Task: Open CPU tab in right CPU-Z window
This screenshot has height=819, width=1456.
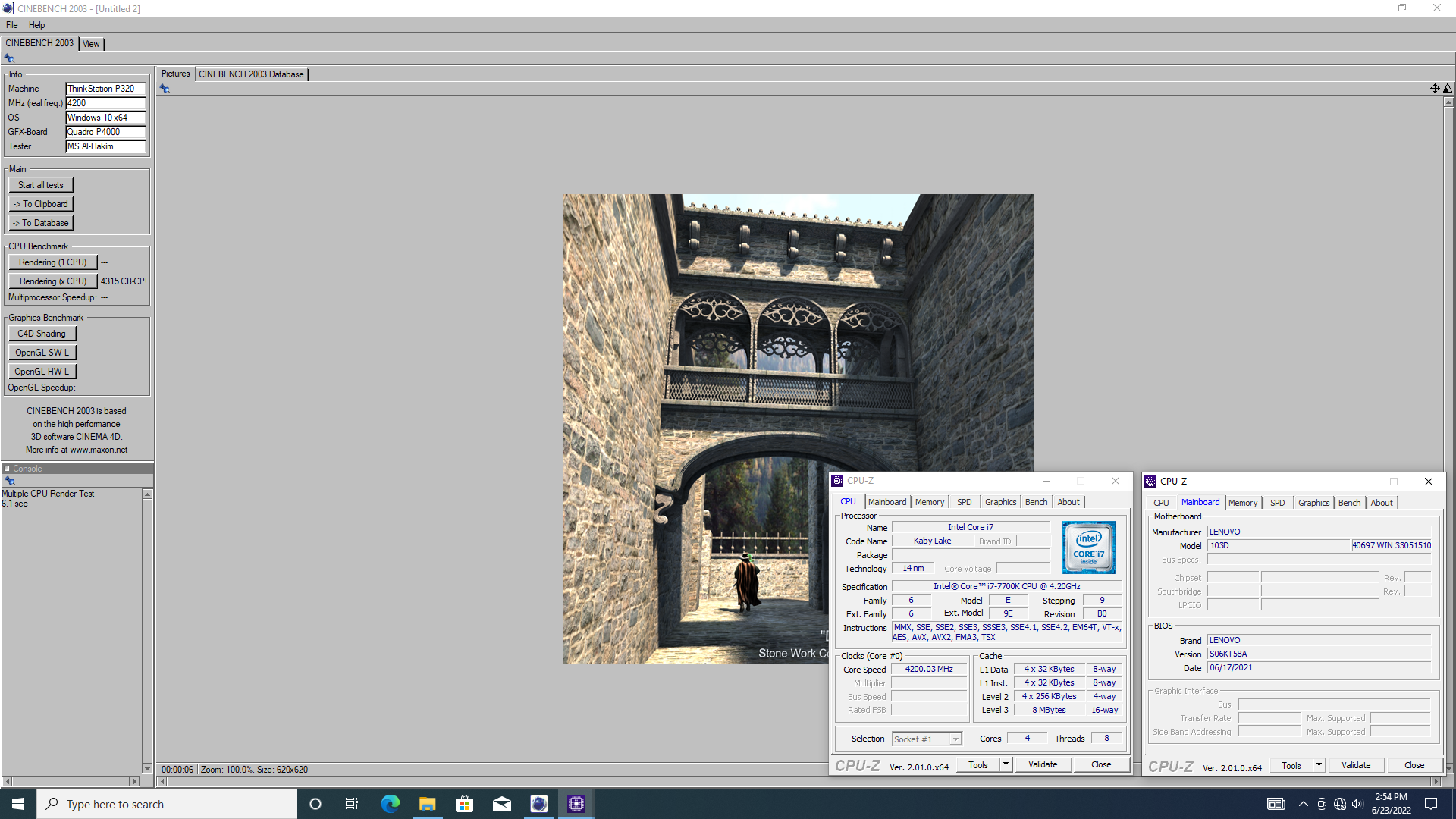Action: [x=1161, y=503]
